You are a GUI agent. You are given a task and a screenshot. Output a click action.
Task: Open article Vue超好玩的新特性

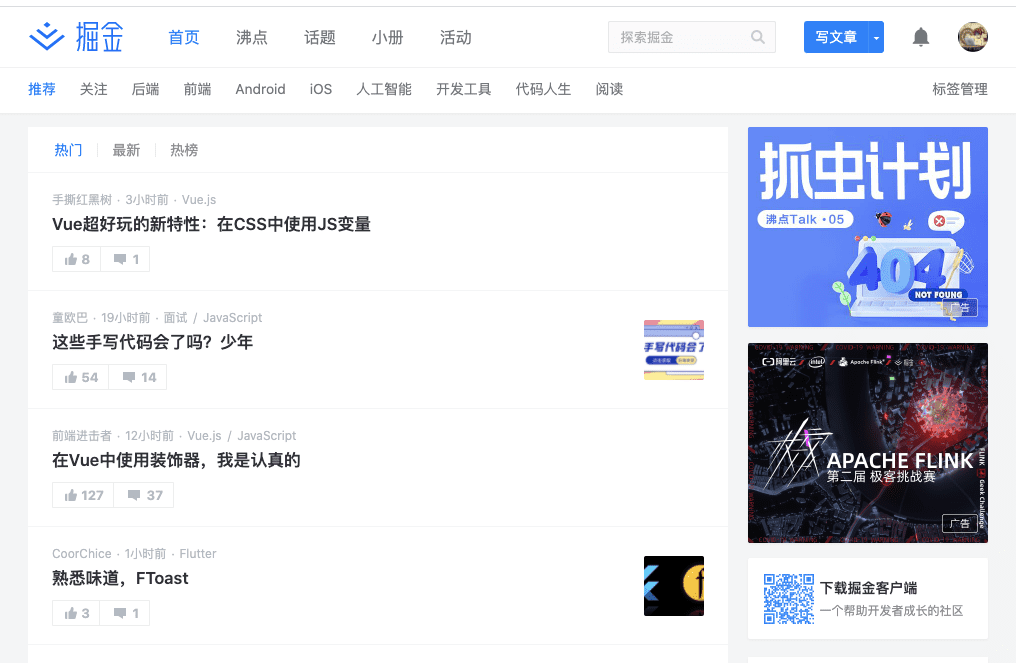coord(211,224)
